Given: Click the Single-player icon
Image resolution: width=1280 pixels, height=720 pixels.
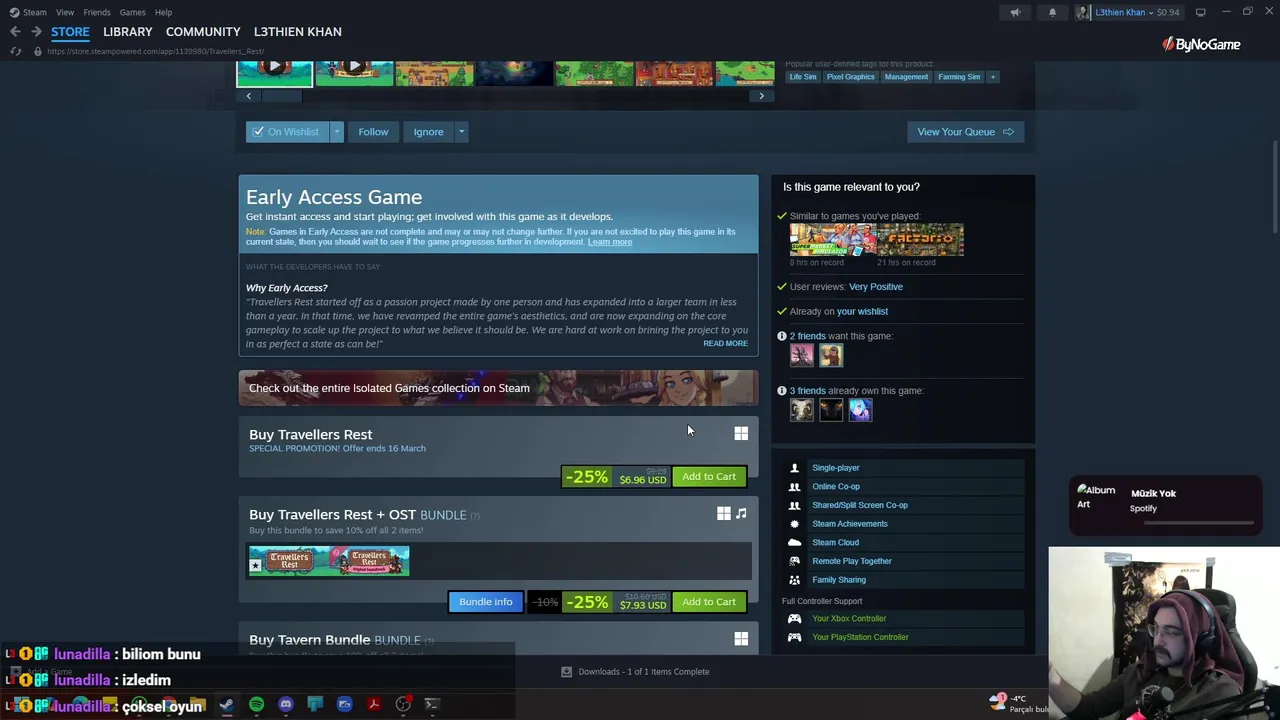Looking at the screenshot, I should (x=794, y=468).
